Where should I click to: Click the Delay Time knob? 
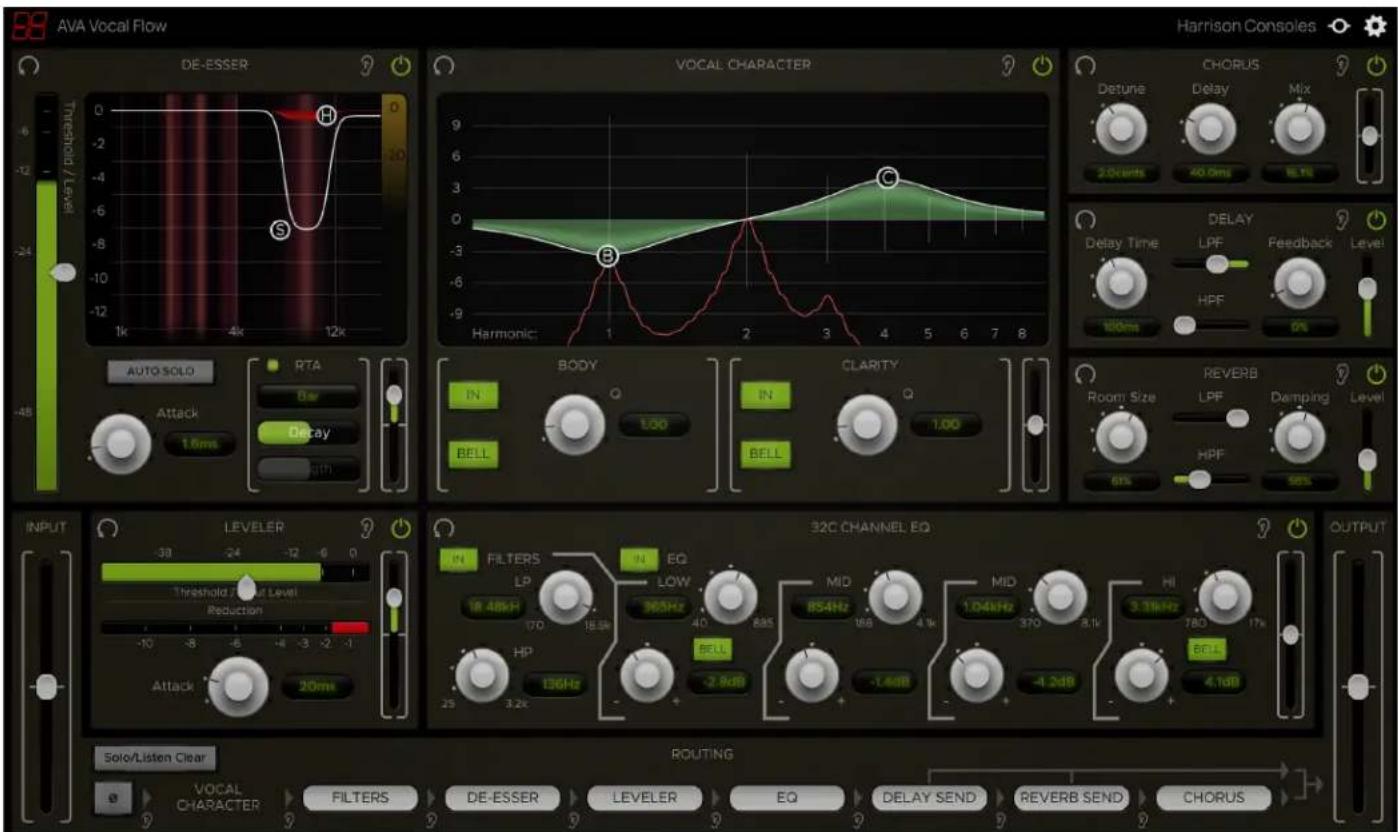tap(1121, 283)
